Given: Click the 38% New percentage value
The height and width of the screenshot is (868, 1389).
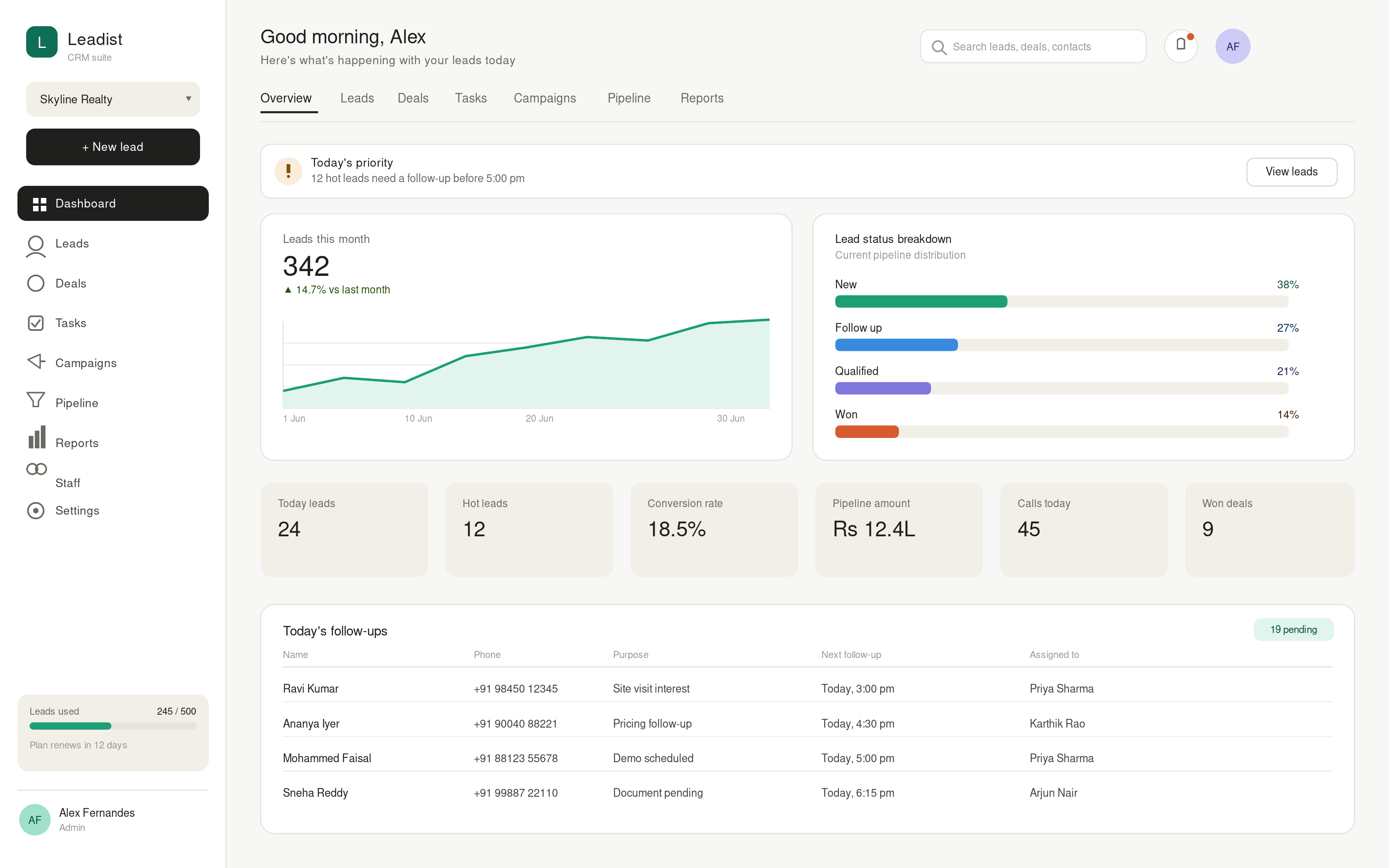Looking at the screenshot, I should (x=1287, y=285).
